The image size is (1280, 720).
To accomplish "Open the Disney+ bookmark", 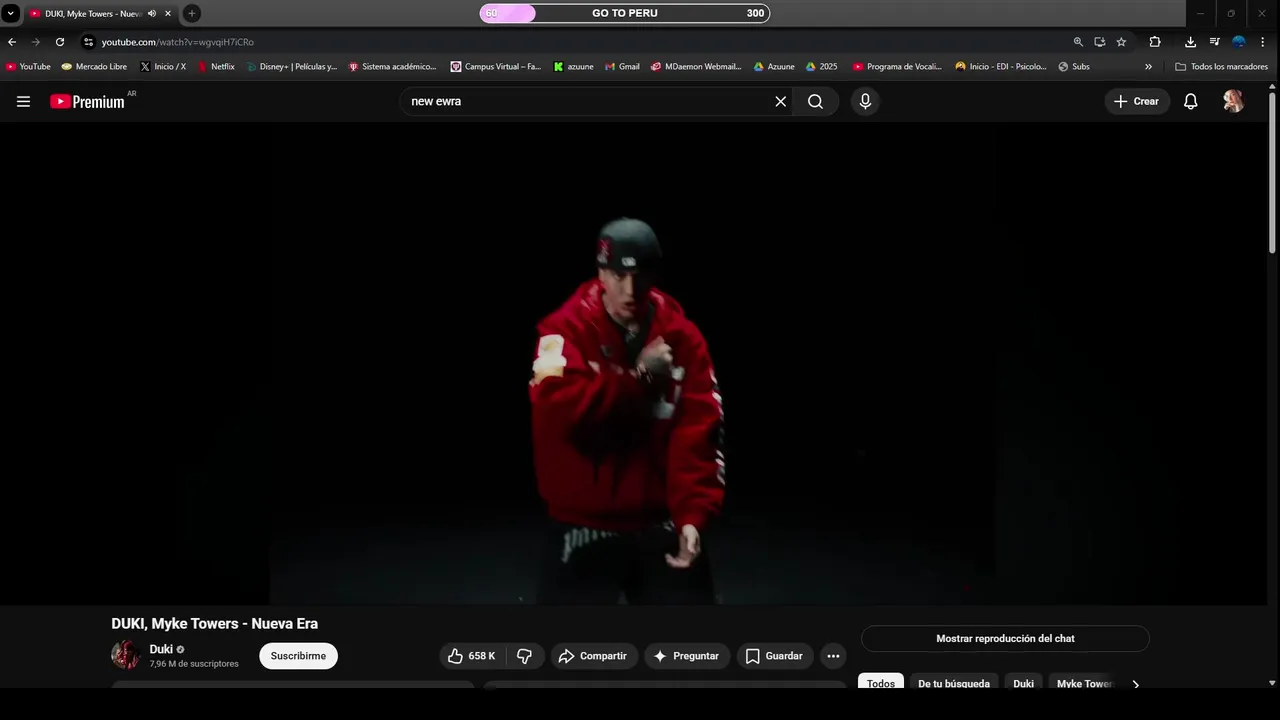I will (292, 67).
